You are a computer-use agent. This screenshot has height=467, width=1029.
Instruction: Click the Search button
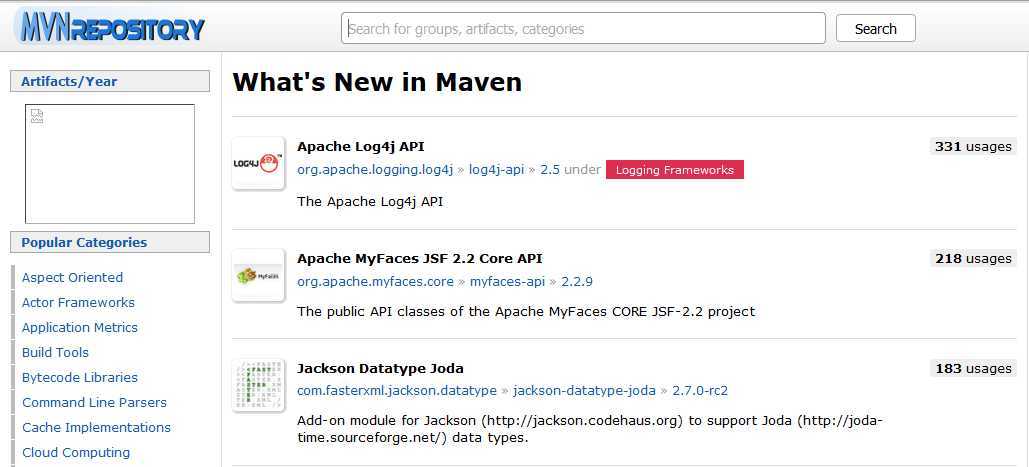(x=875, y=28)
